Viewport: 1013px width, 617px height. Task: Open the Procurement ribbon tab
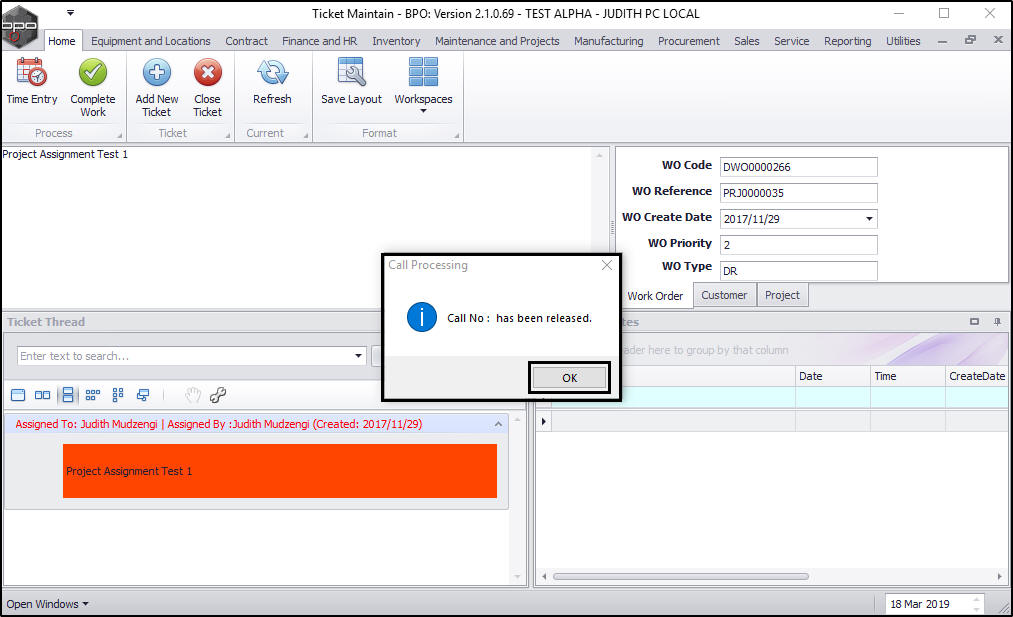[689, 41]
